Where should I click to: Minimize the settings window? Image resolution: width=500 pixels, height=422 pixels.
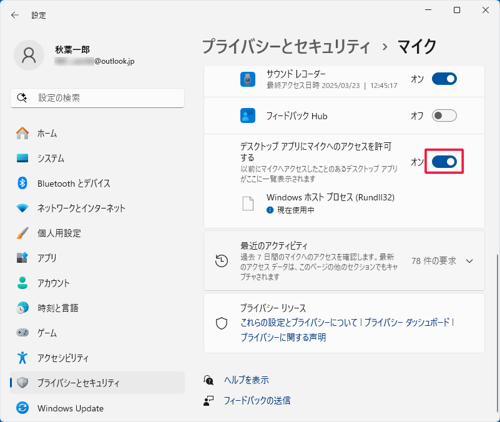(429, 10)
